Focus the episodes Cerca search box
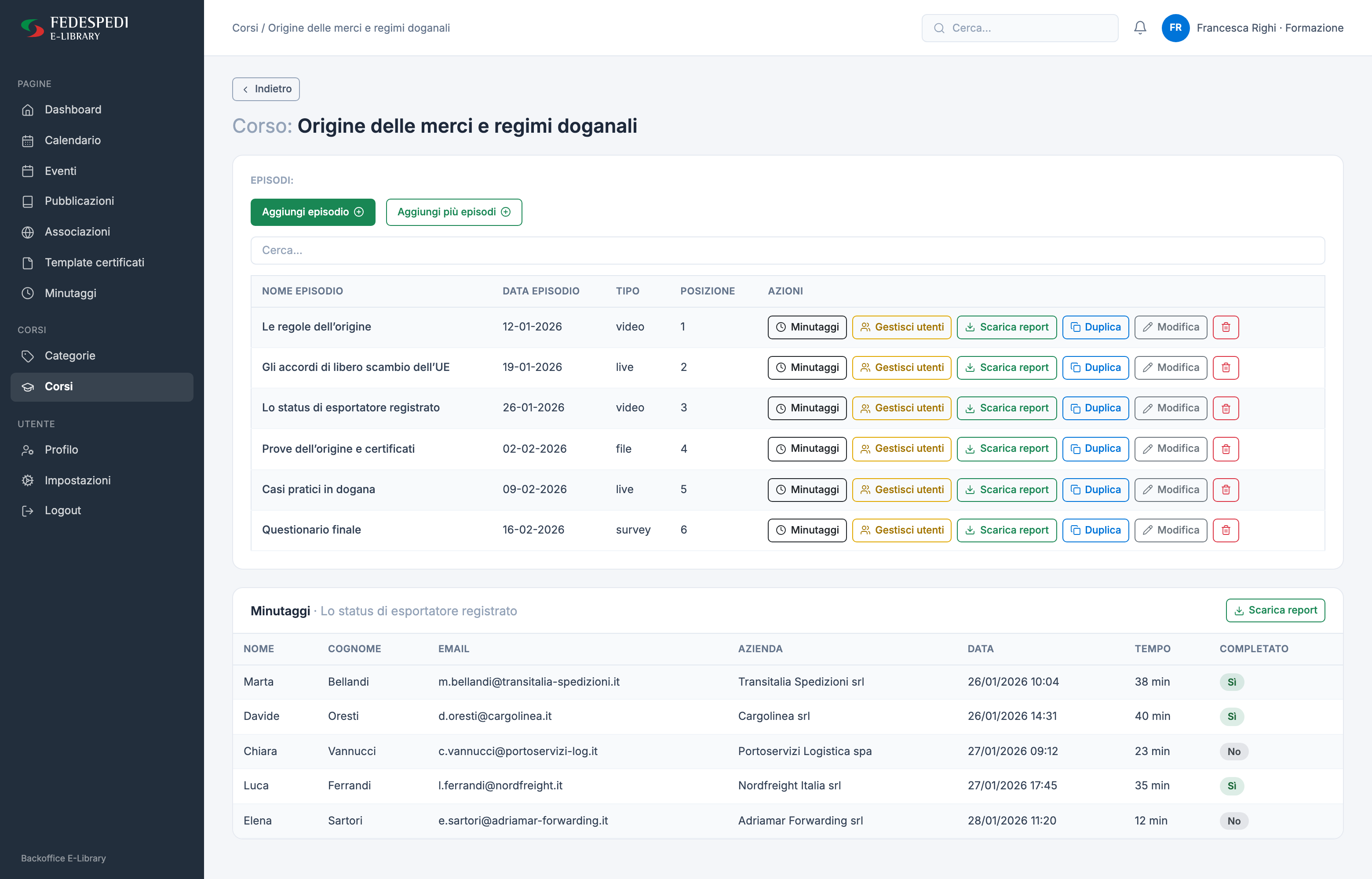The width and height of the screenshot is (1372, 879). pos(787,251)
